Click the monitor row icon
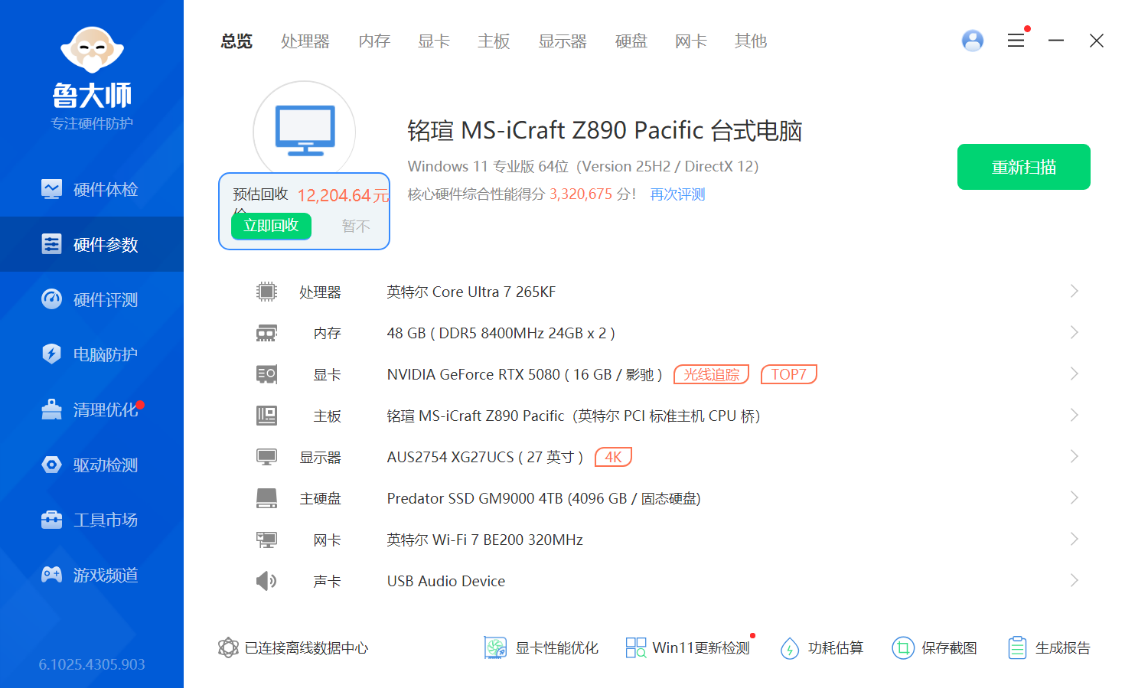 266,457
